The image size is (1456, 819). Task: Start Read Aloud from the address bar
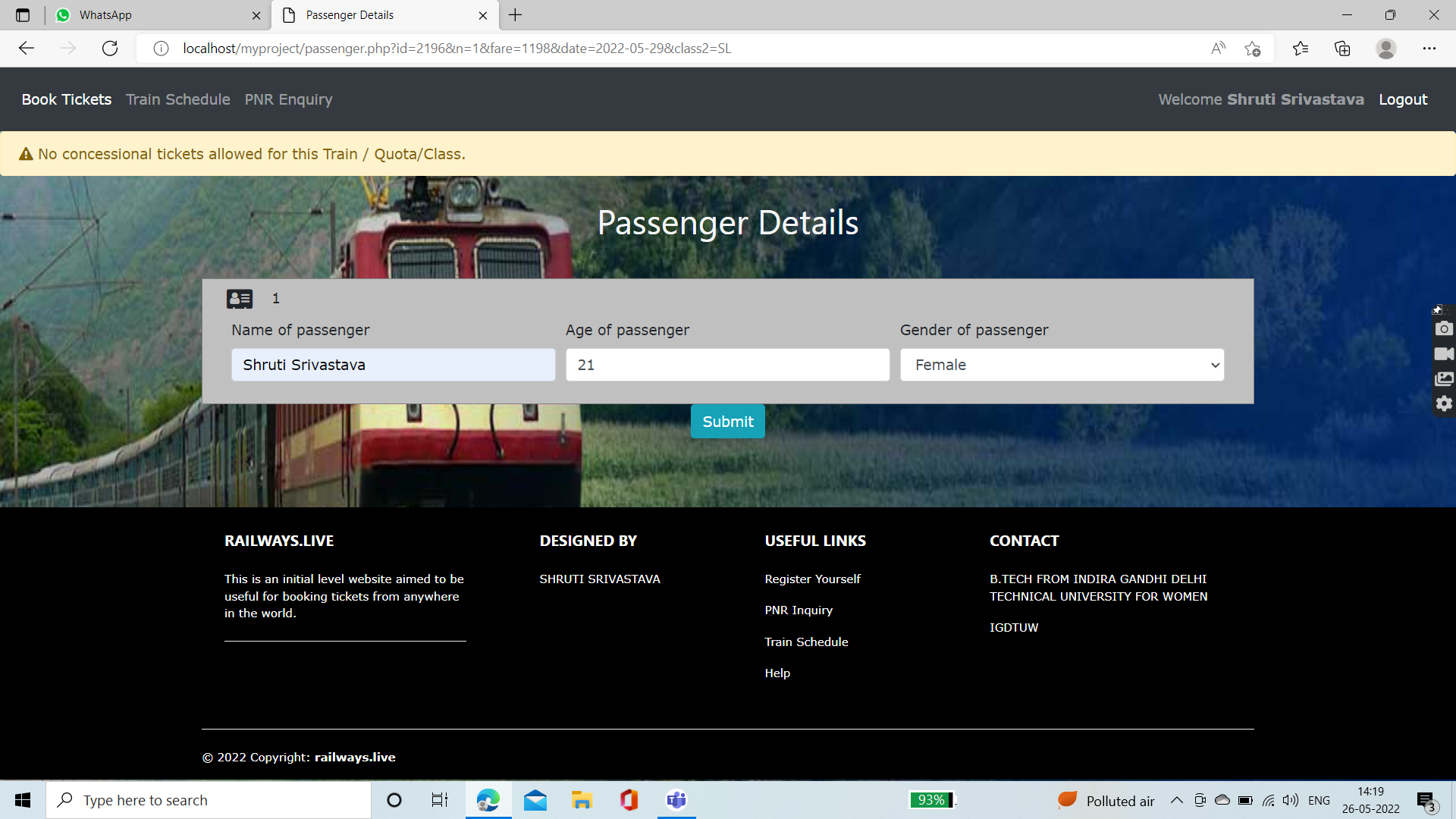(x=1218, y=48)
